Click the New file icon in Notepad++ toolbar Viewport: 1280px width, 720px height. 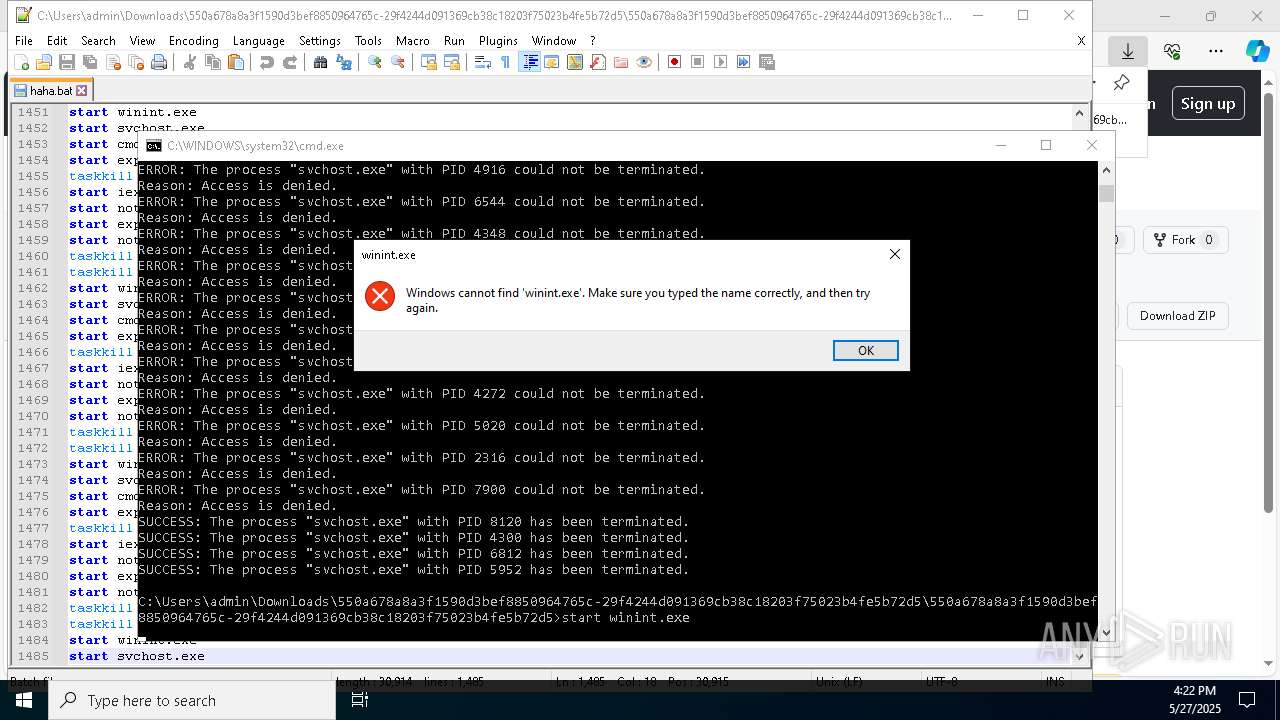point(21,62)
